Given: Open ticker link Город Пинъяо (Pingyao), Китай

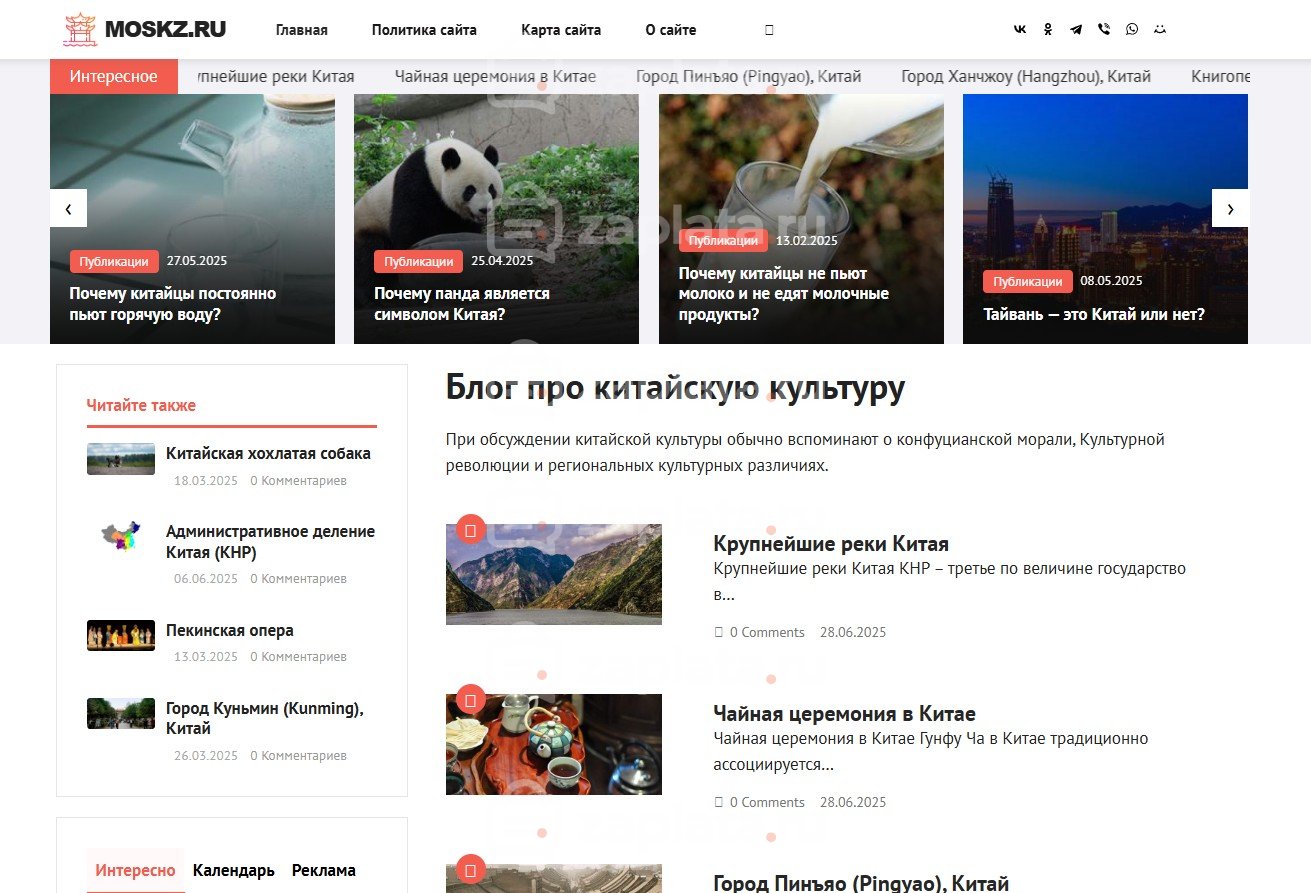Looking at the screenshot, I should (x=749, y=76).
